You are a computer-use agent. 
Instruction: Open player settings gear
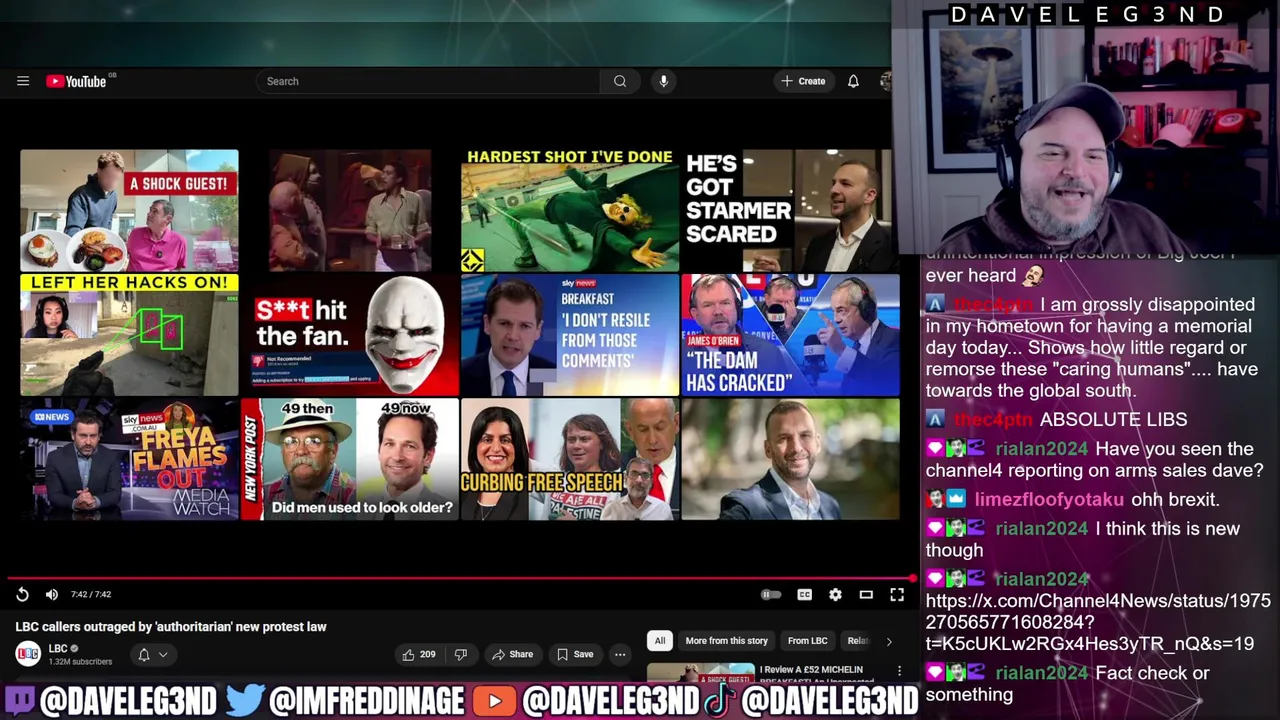tap(835, 594)
